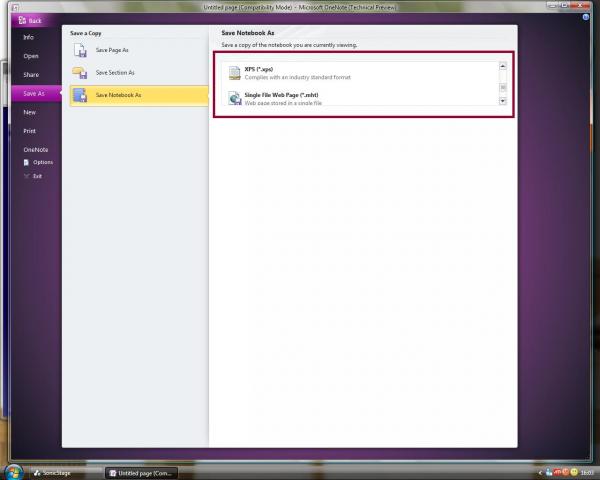Click Untitled page taskbar button
This screenshot has height=480, width=600.
pos(142,473)
